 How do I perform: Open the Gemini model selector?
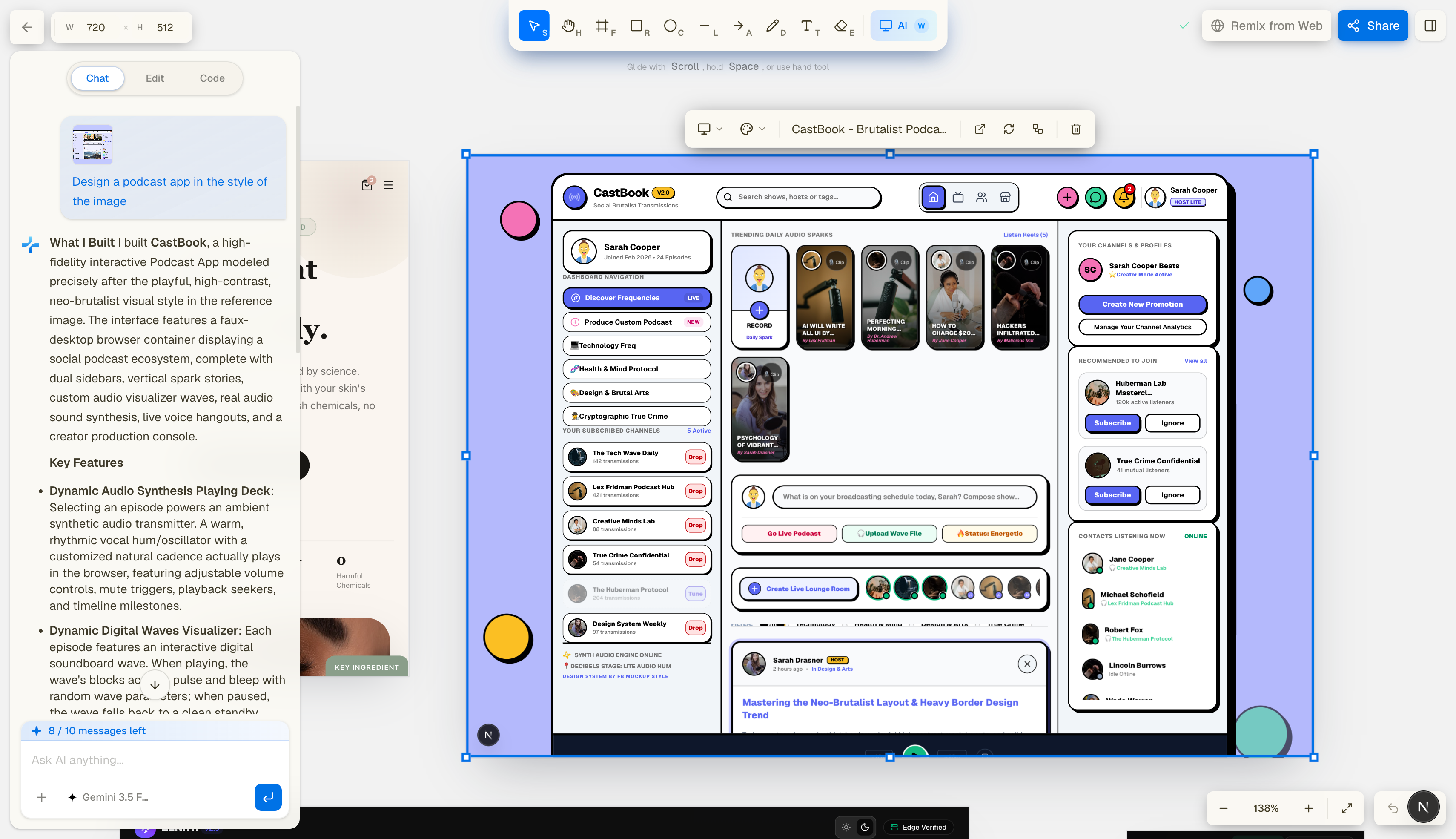coord(108,797)
